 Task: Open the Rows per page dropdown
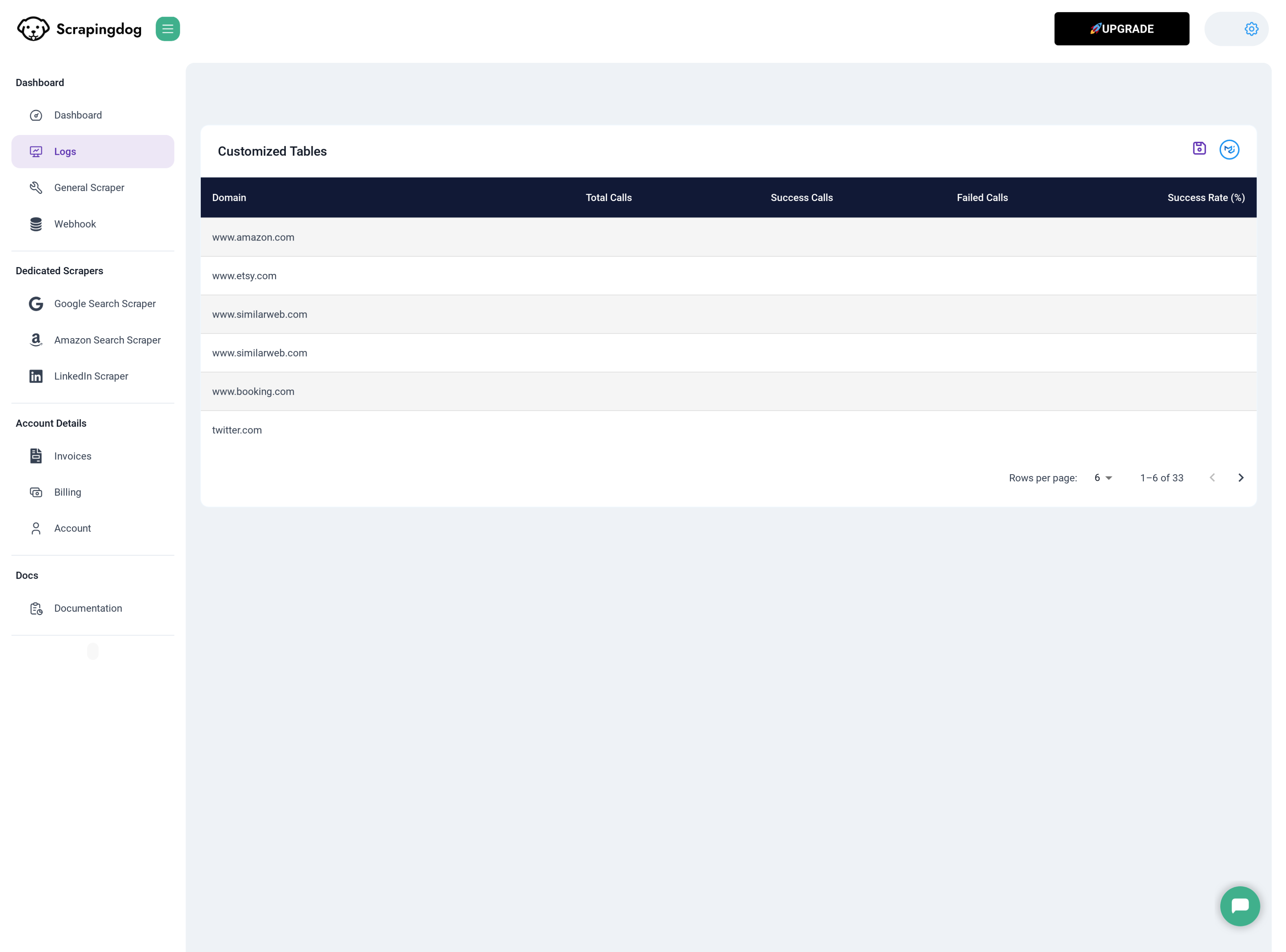(1103, 478)
